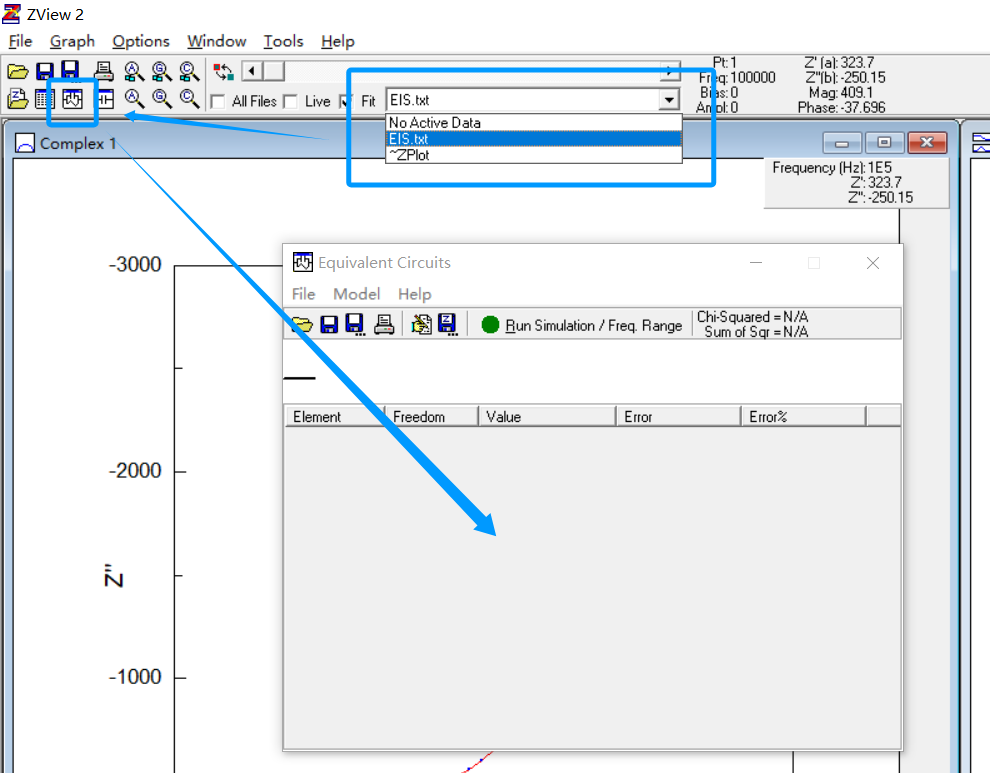Enable the All Files checkbox
This screenshot has height=773, width=990.
[217, 101]
